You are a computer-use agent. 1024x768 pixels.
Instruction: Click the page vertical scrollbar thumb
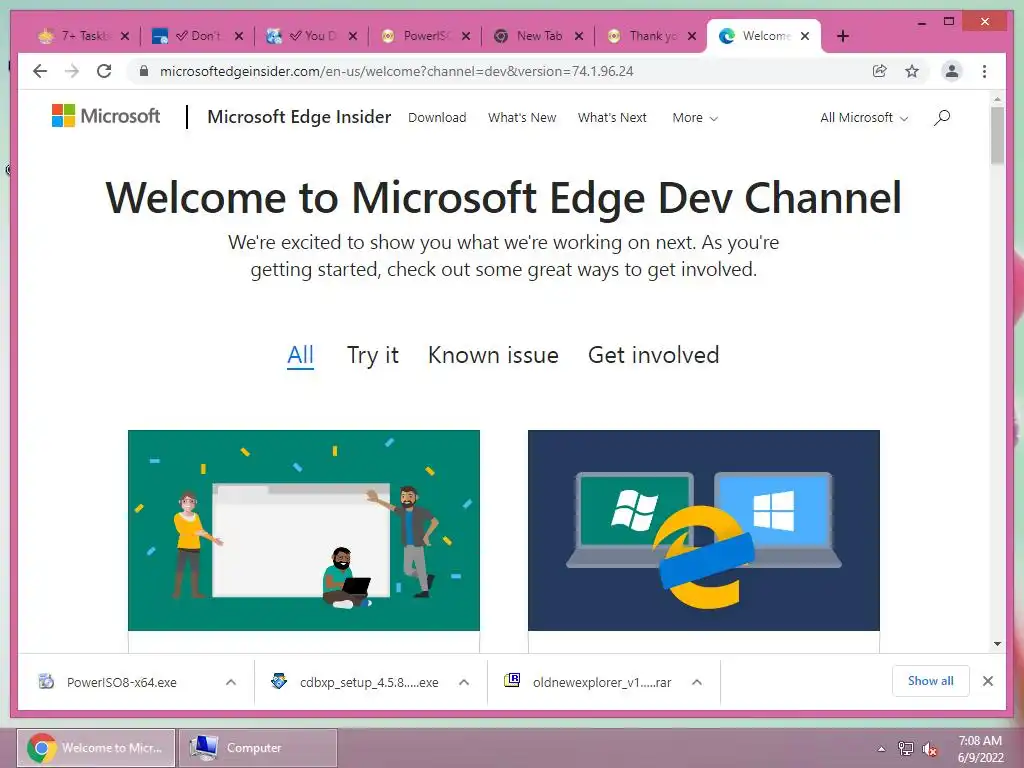997,135
